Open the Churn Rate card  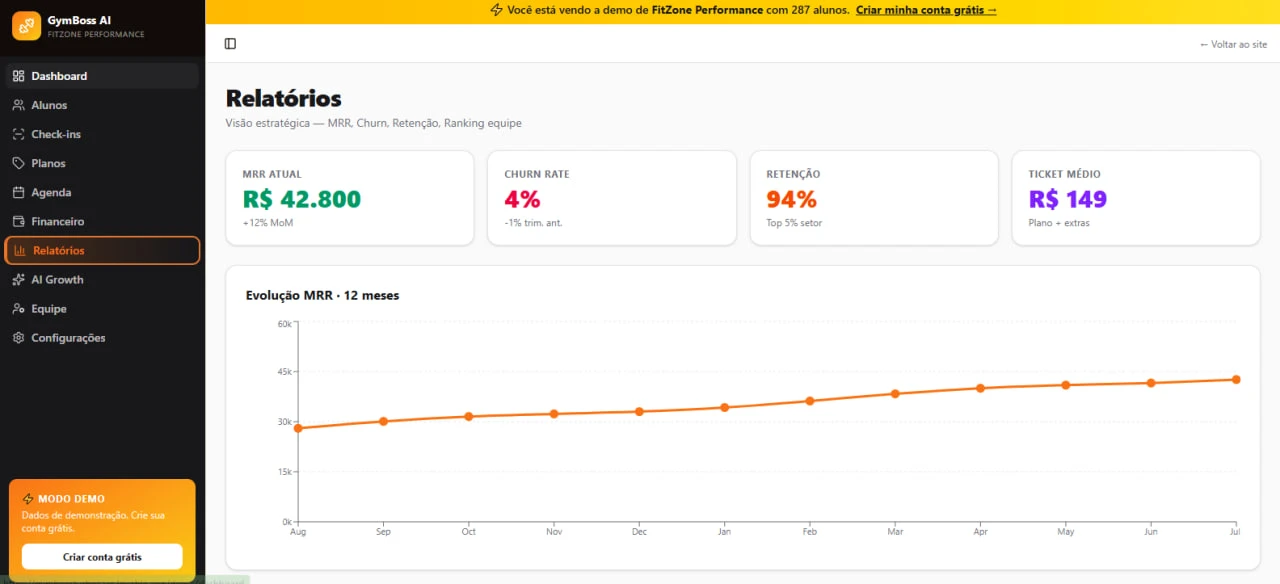click(612, 198)
